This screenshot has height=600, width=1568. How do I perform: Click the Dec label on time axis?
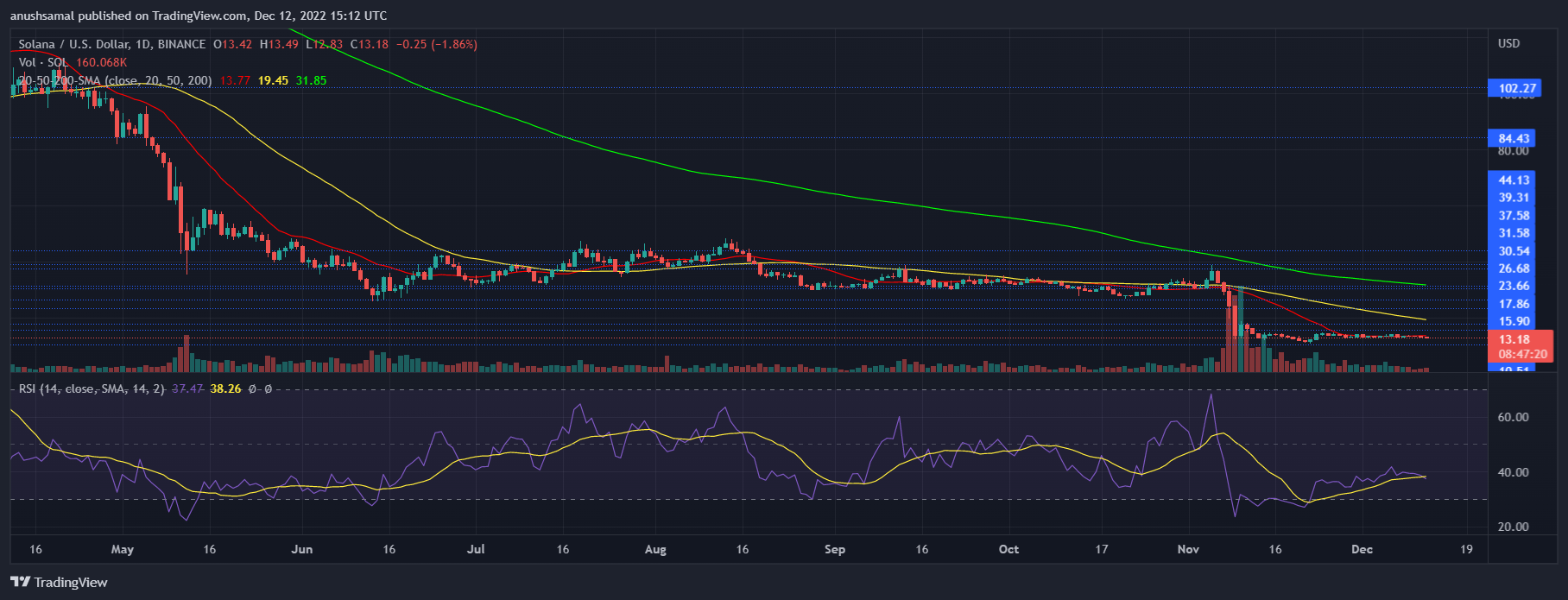(1362, 549)
